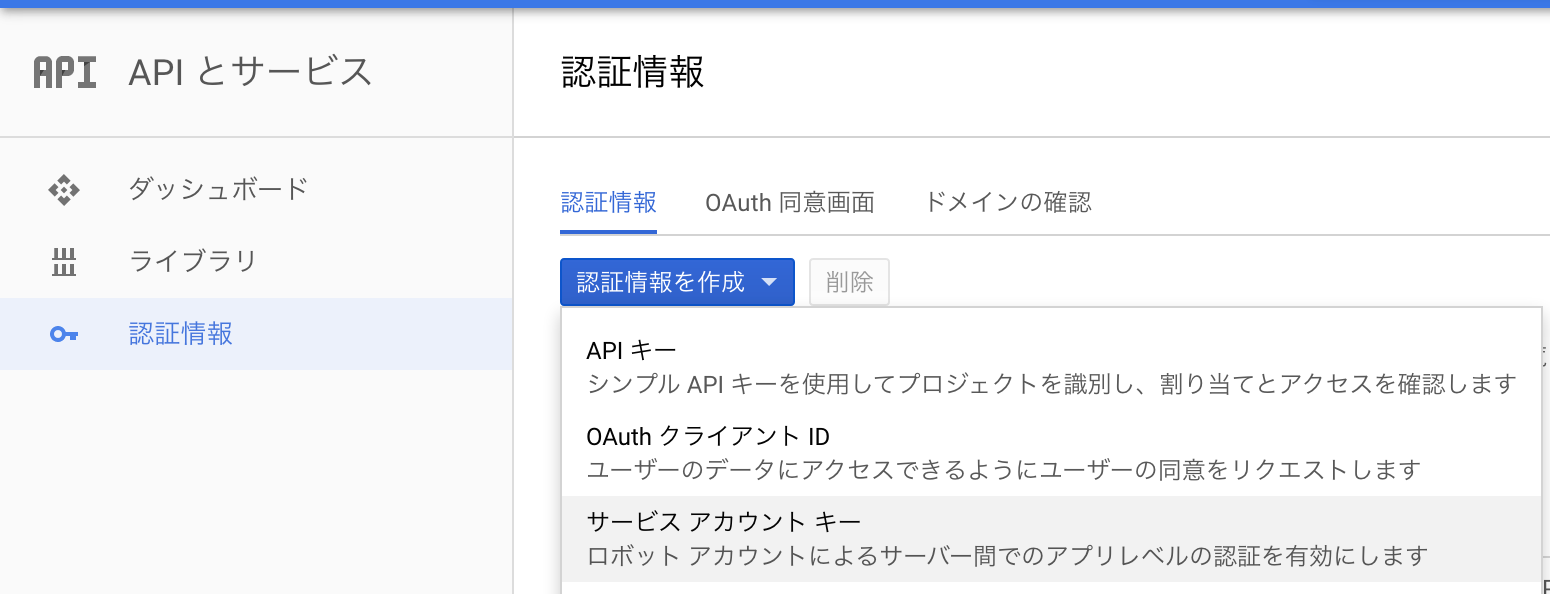Image resolution: width=1550 pixels, height=594 pixels.
Task: Click the API とサービス header title
Action: [250, 72]
